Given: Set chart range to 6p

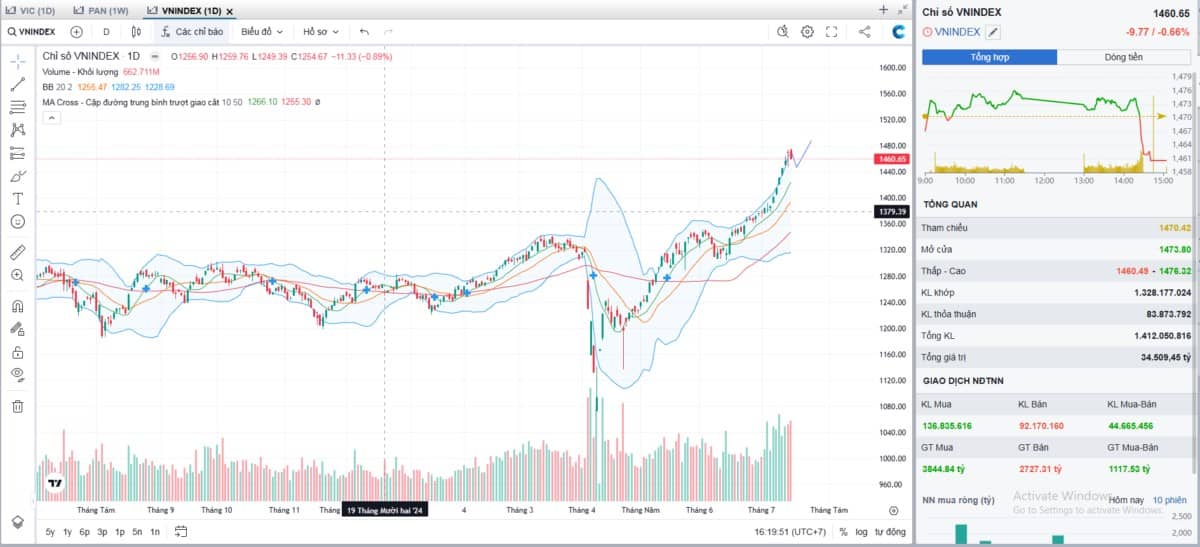Looking at the screenshot, I should [85, 532].
